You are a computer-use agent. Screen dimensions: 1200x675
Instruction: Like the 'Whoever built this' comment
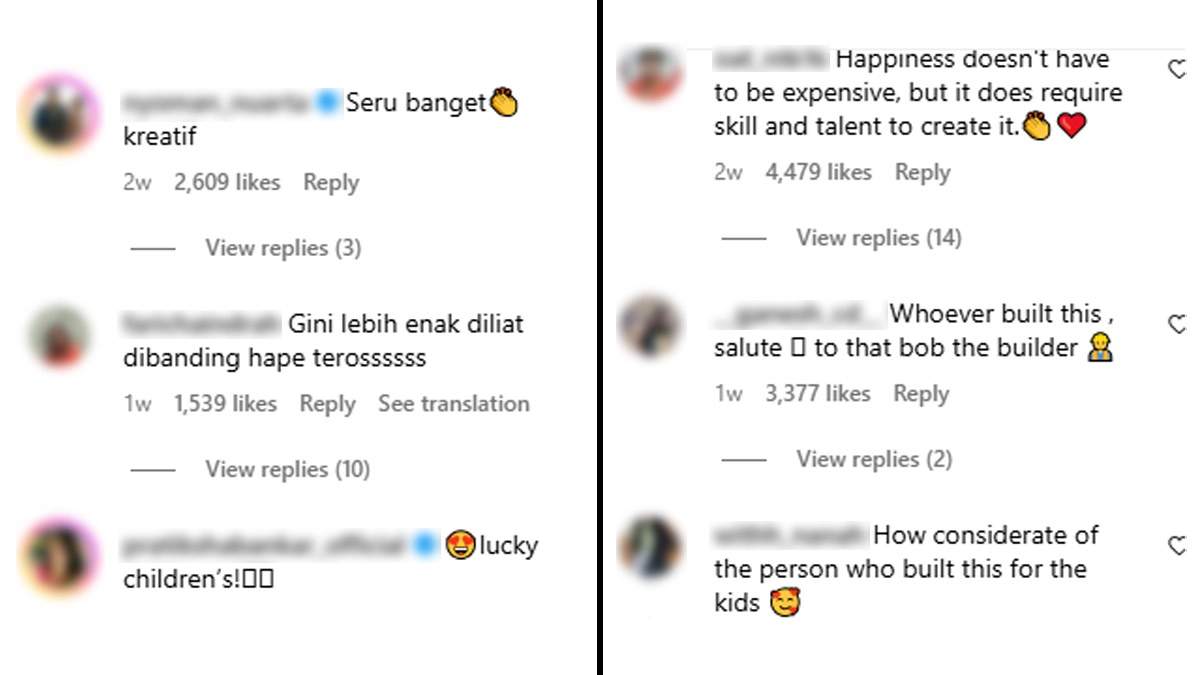click(x=1178, y=323)
